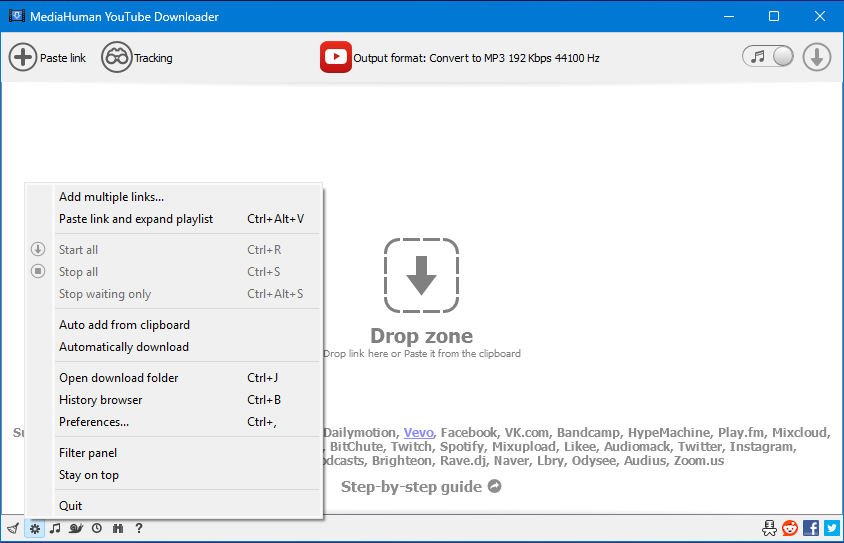Click the Drop zone heading text
Screen dimensions: 844x543
[x=421, y=336]
